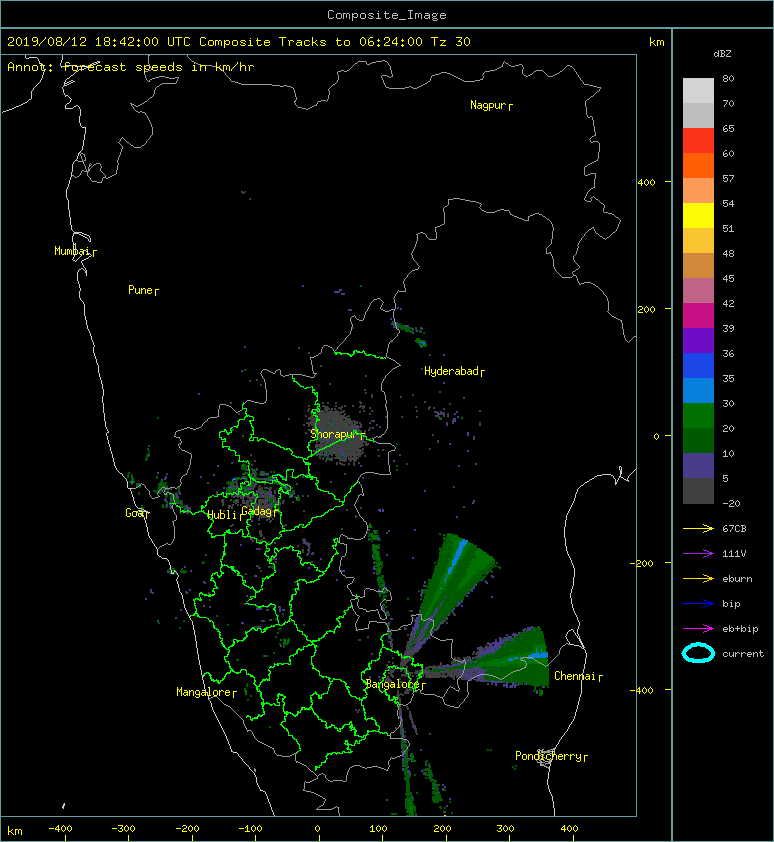The image size is (774, 842).
Task: Click the light blue 30 dBZ swatch
Action: coord(698,391)
